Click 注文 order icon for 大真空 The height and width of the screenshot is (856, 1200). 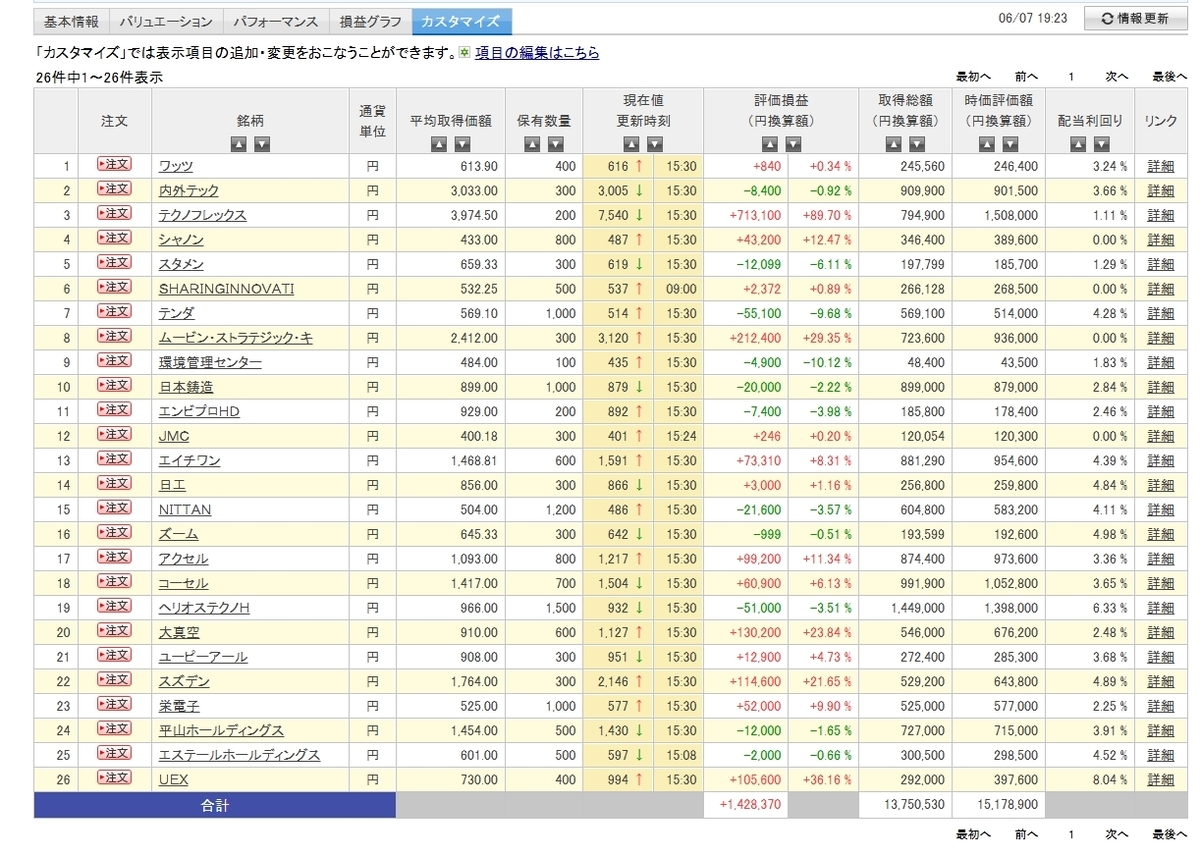click(114, 631)
